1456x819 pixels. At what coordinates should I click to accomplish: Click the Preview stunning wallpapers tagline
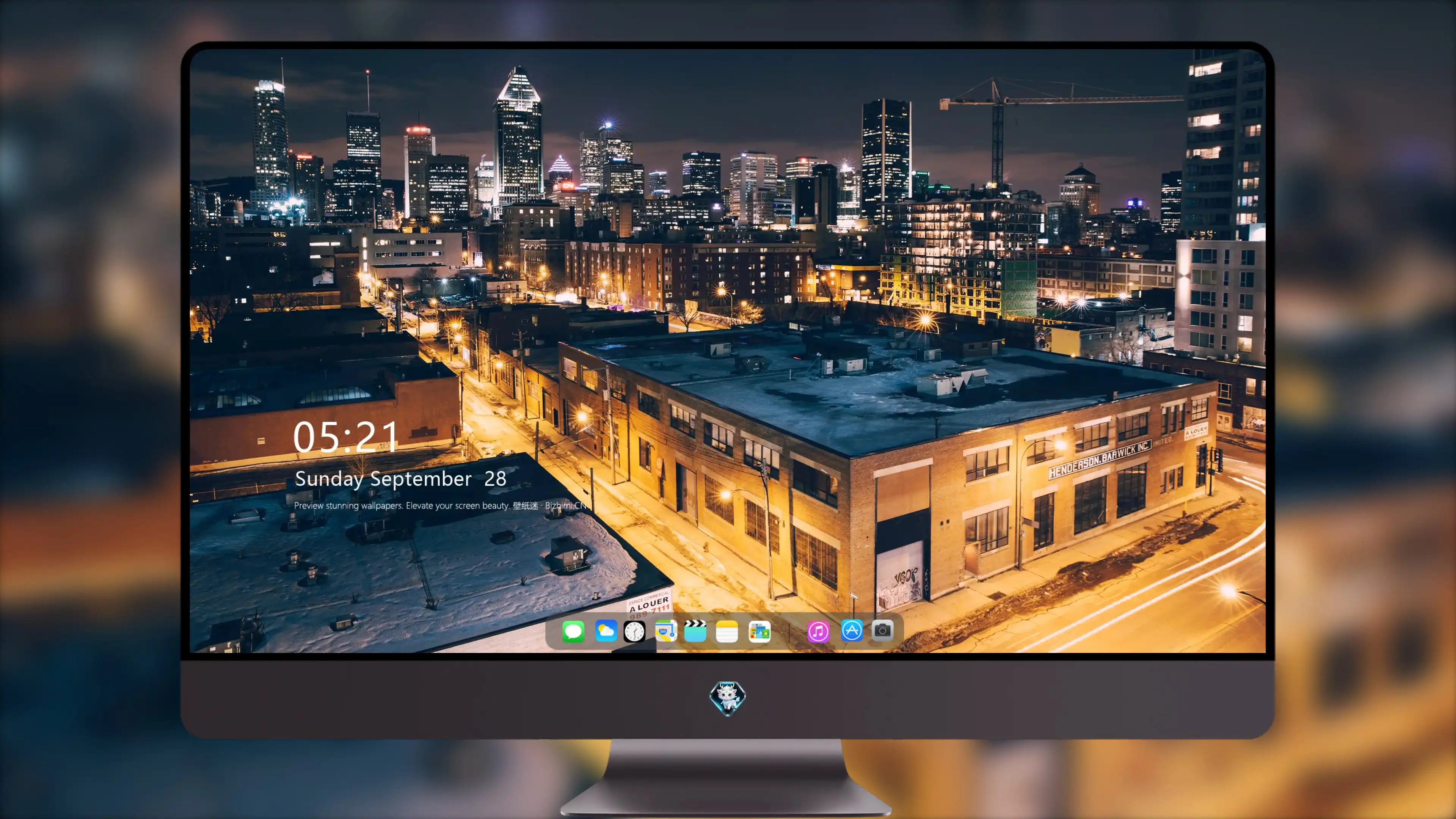click(x=440, y=505)
